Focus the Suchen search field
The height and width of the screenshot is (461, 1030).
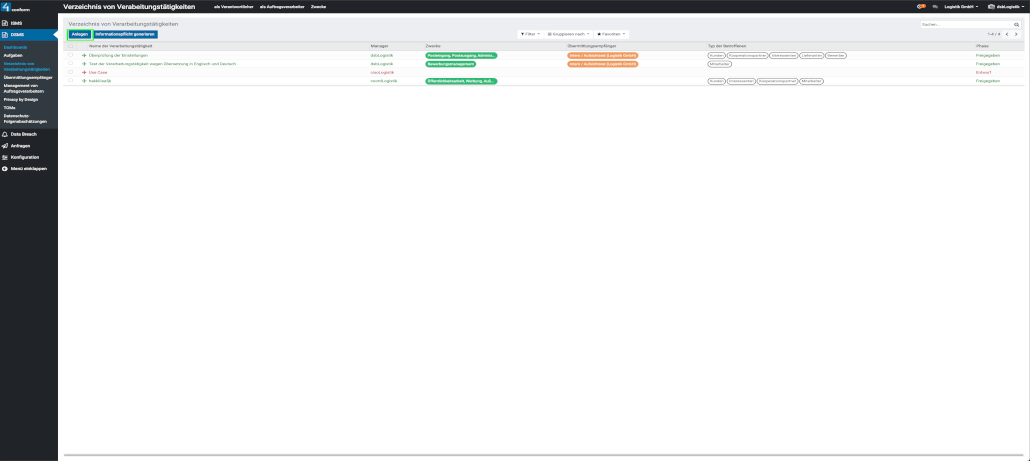pos(963,24)
